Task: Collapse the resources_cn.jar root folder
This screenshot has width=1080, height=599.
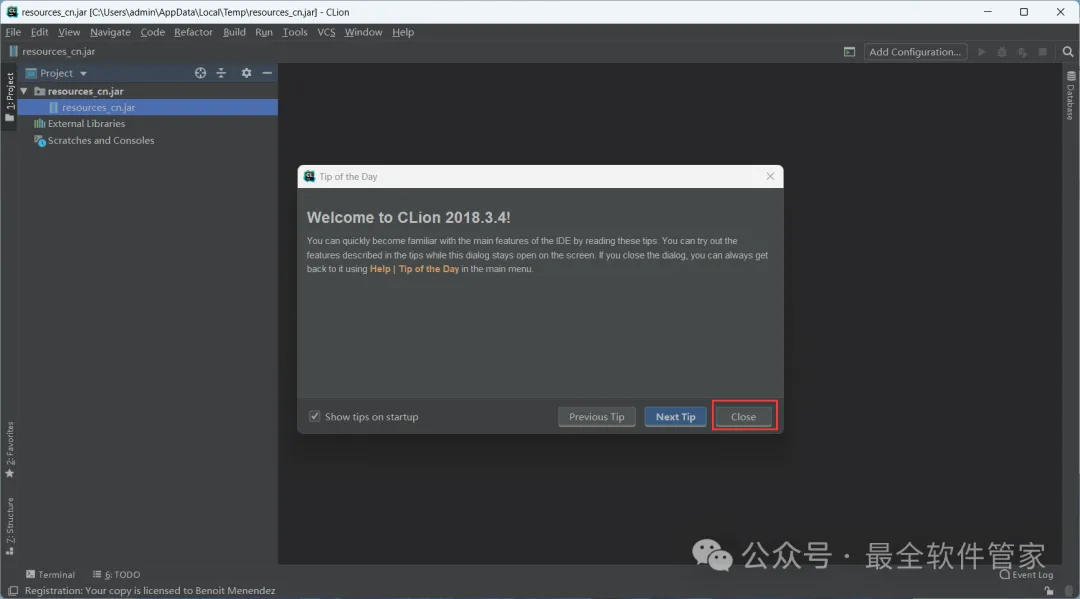Action: coord(24,91)
